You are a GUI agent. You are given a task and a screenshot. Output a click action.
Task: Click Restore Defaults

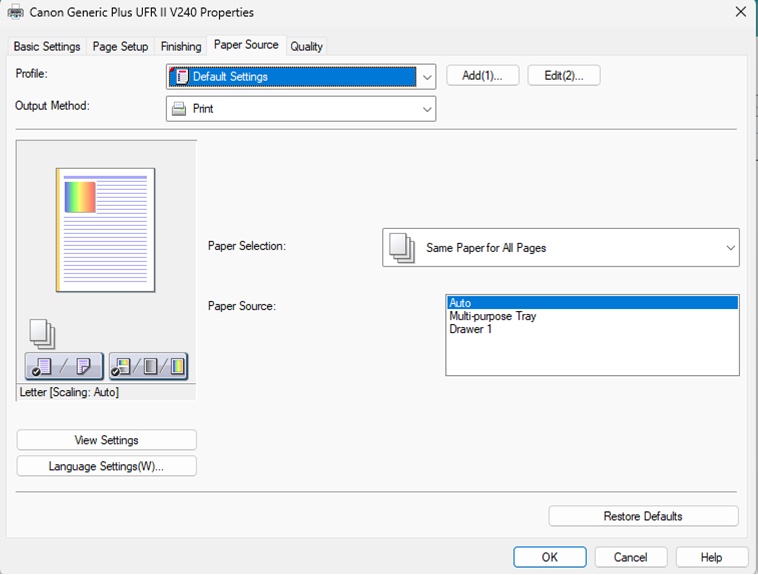(x=643, y=516)
